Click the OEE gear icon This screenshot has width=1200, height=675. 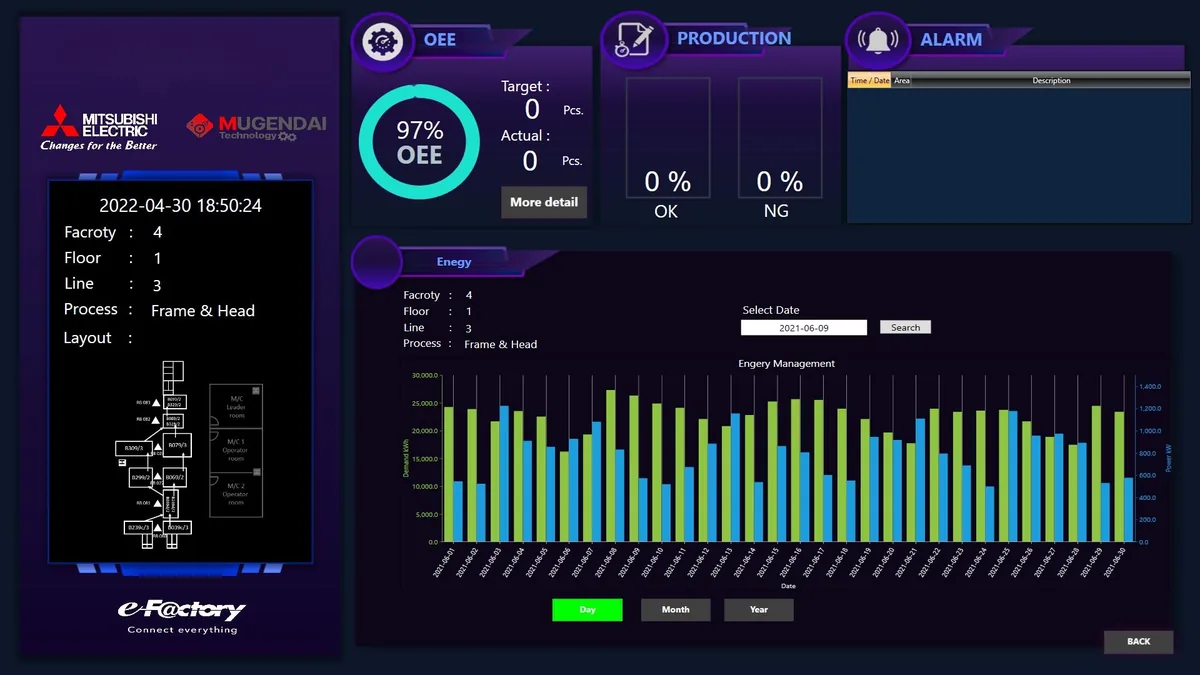[381, 41]
